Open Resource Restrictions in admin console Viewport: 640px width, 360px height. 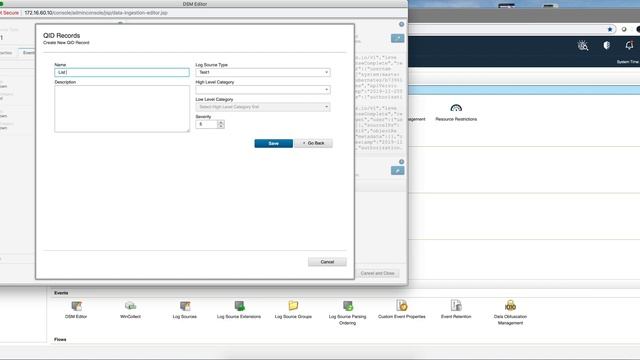[456, 113]
